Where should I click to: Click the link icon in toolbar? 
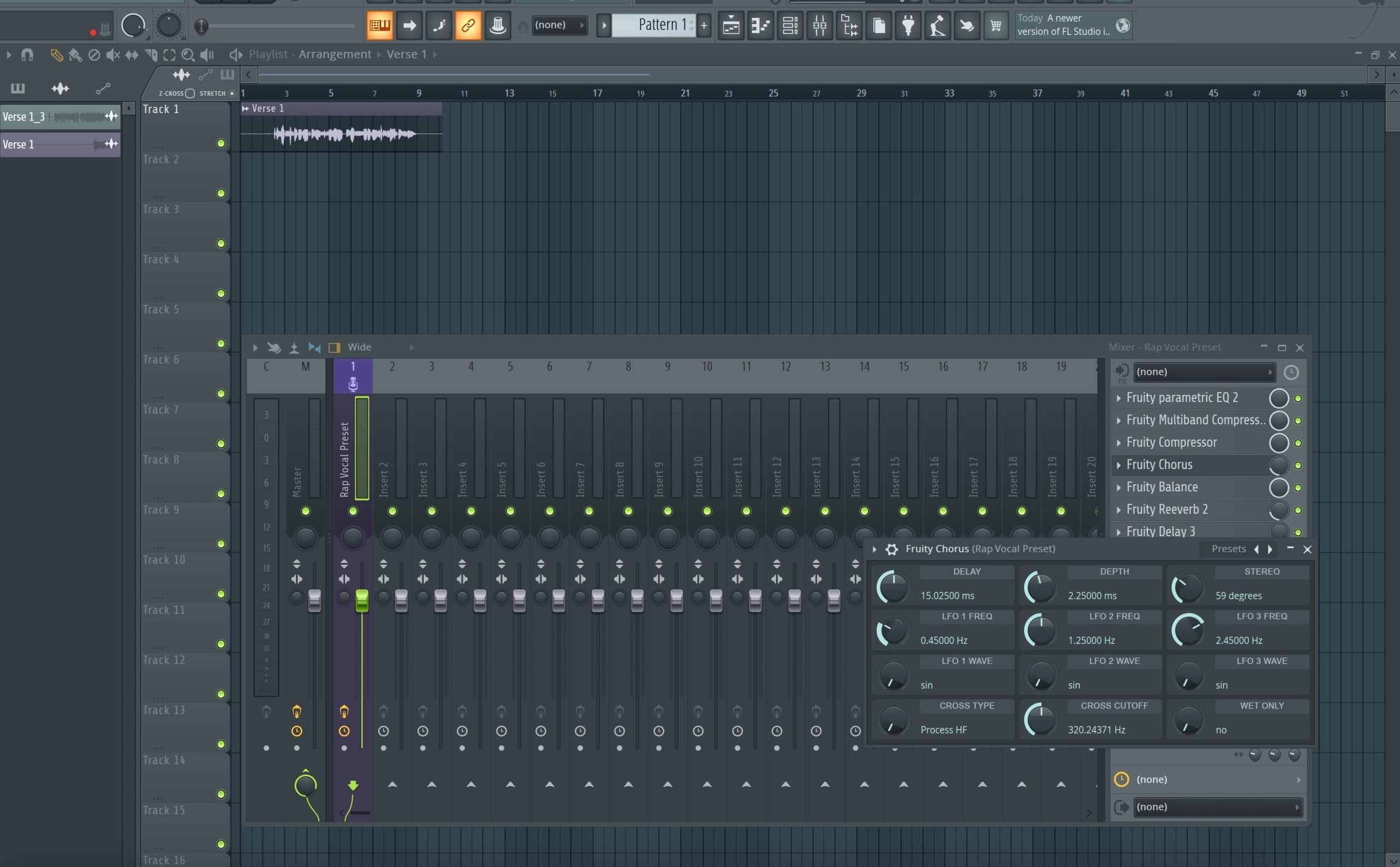(468, 25)
